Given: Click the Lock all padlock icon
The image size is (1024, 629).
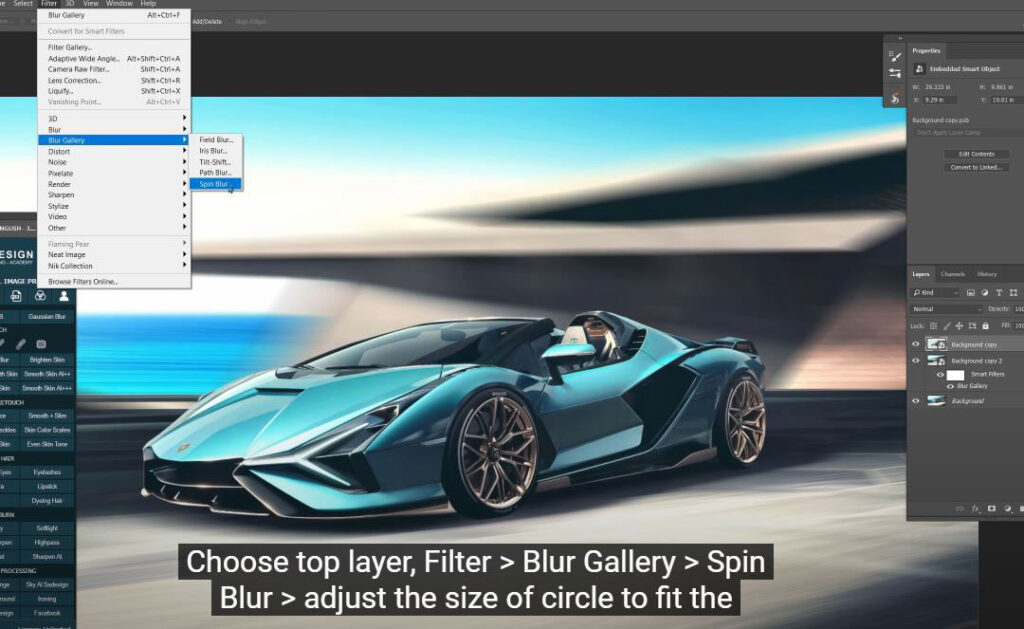Looking at the screenshot, I should coord(986,326).
